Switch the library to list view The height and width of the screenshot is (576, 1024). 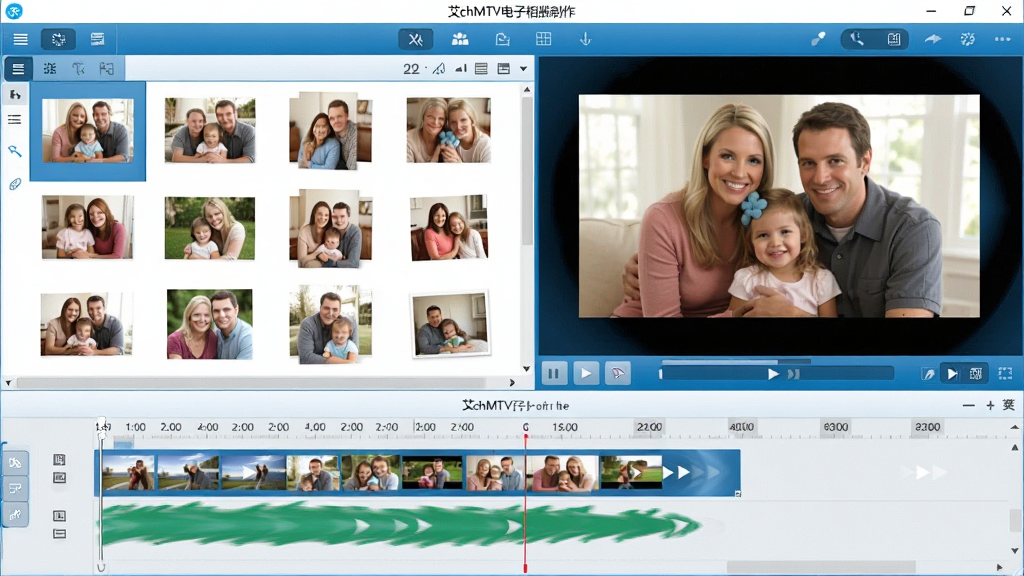tap(481, 69)
